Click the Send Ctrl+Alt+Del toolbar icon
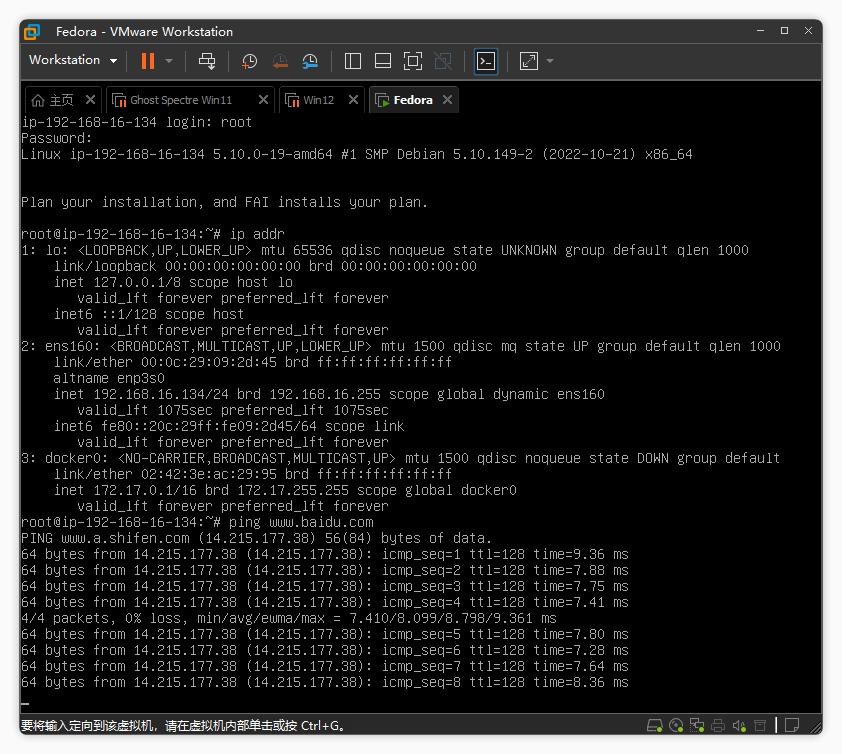The height and width of the screenshot is (754, 842). coord(207,61)
